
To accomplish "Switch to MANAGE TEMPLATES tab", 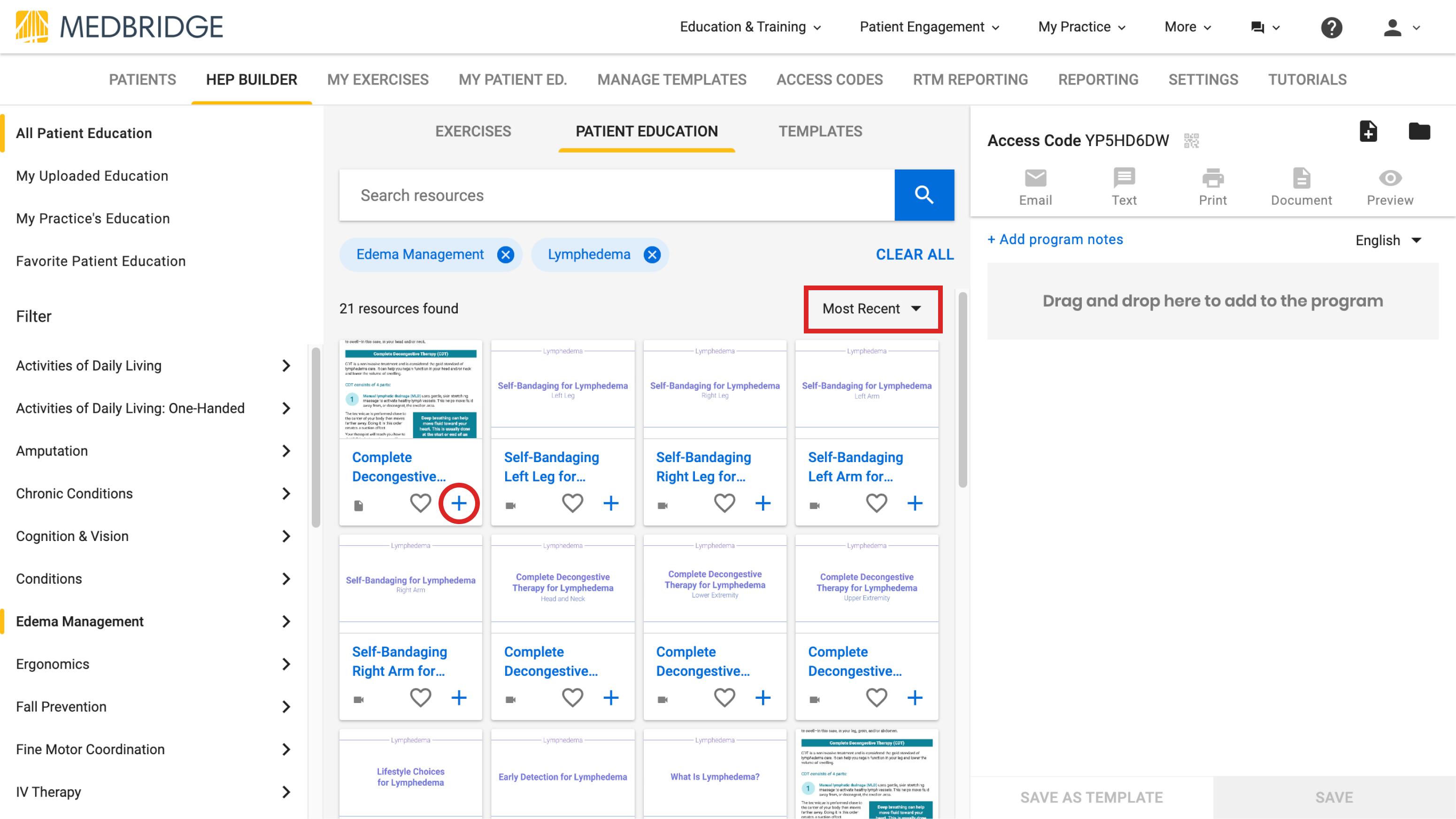I will coord(671,80).
